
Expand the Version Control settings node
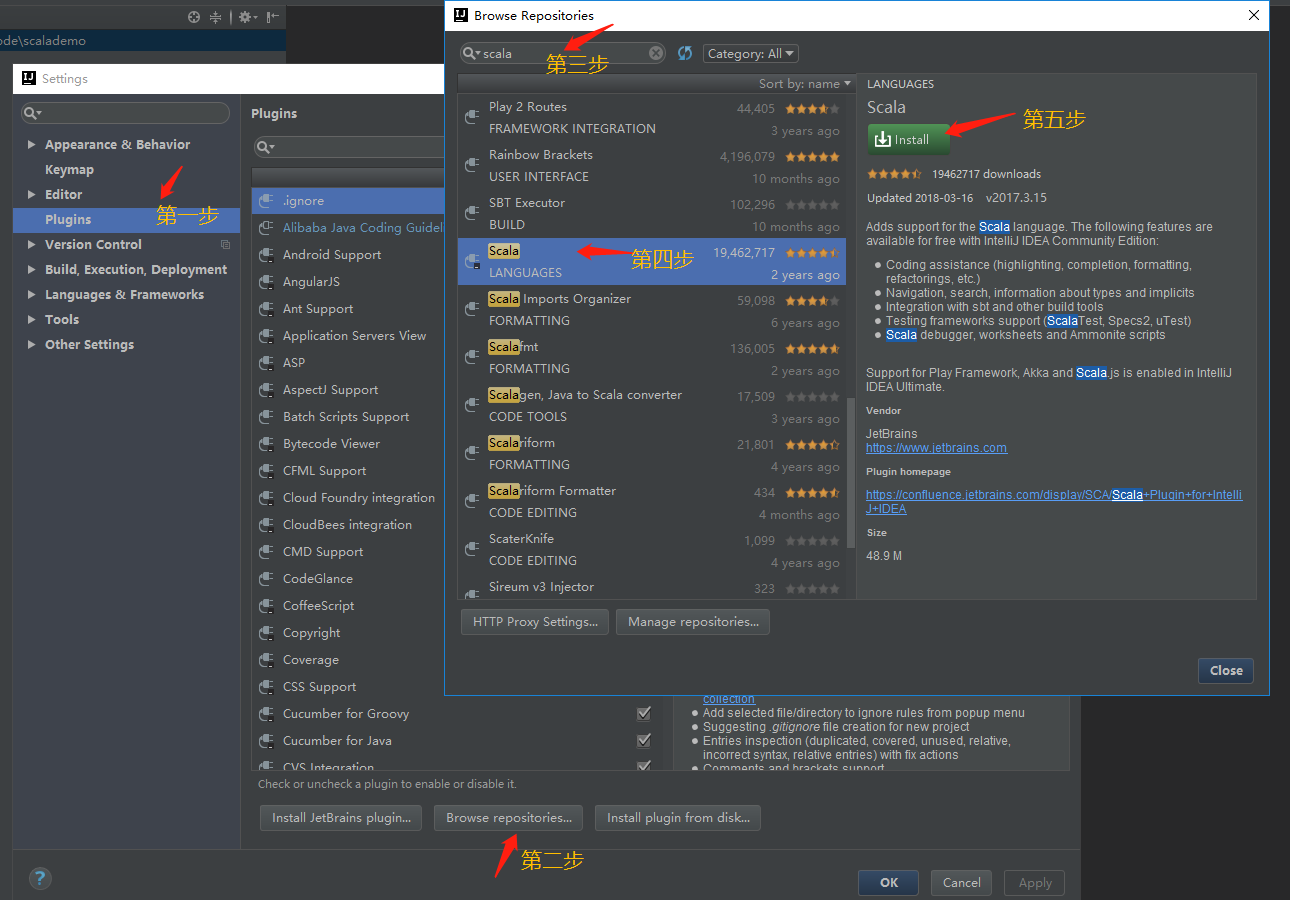tap(32, 244)
